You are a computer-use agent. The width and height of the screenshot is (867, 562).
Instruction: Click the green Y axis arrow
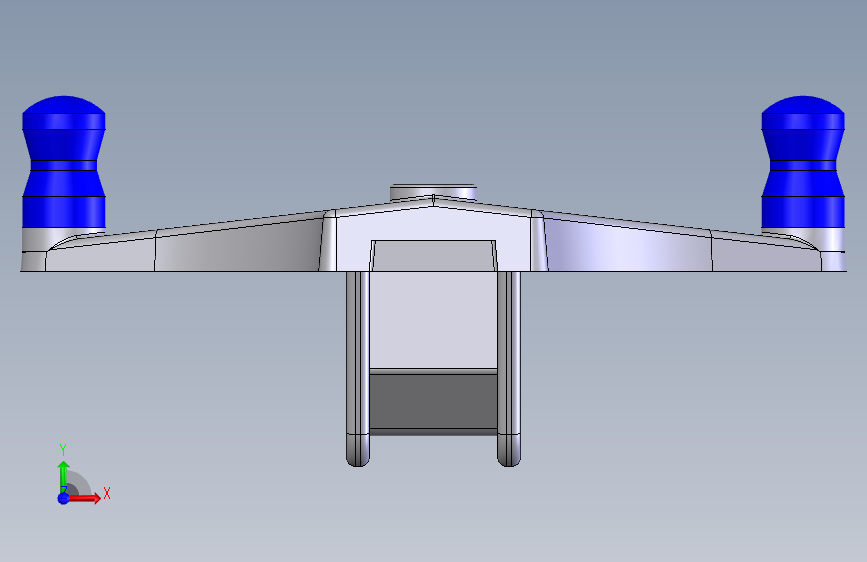[64, 476]
